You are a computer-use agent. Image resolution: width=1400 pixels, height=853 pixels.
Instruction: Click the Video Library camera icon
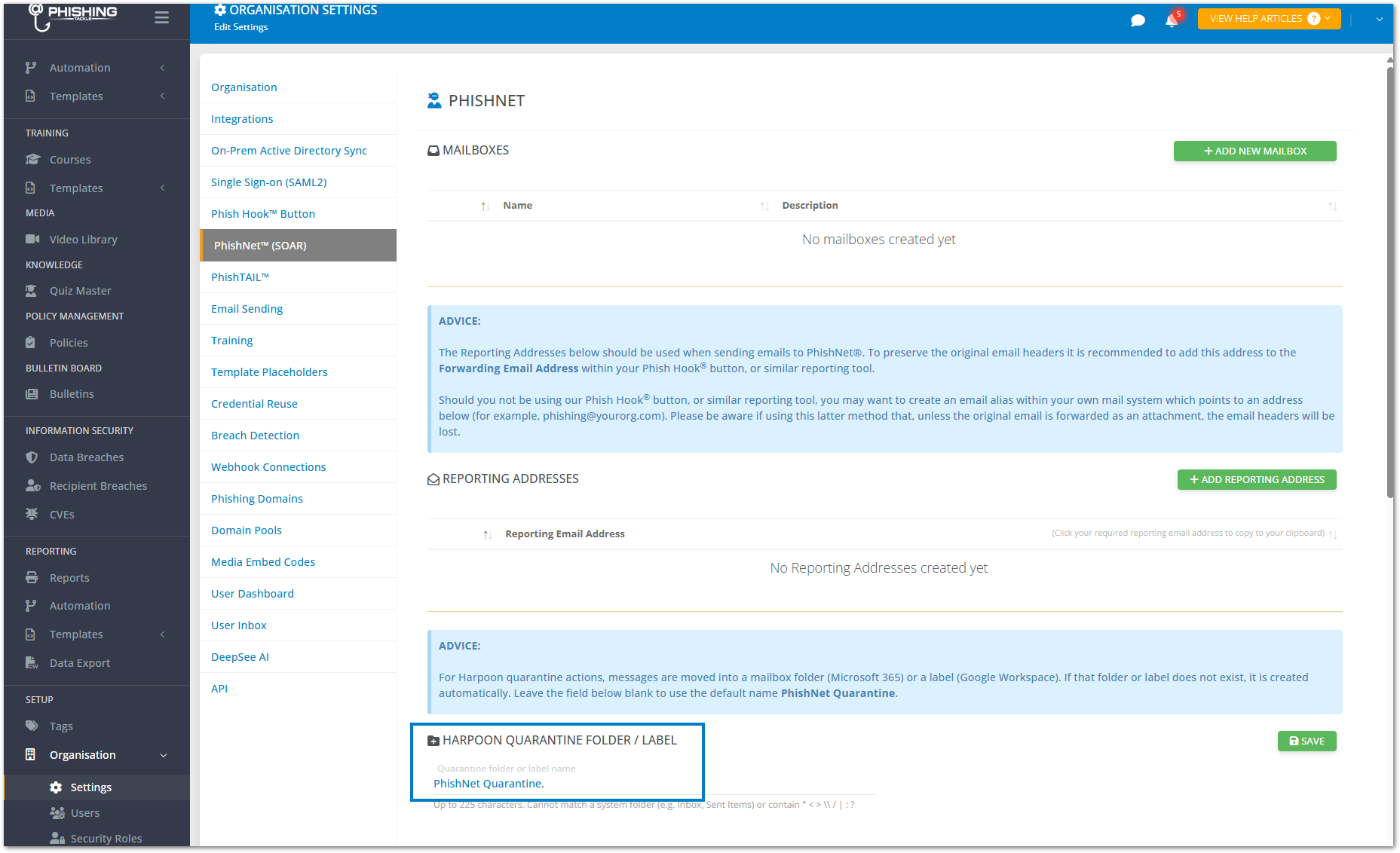click(x=32, y=240)
